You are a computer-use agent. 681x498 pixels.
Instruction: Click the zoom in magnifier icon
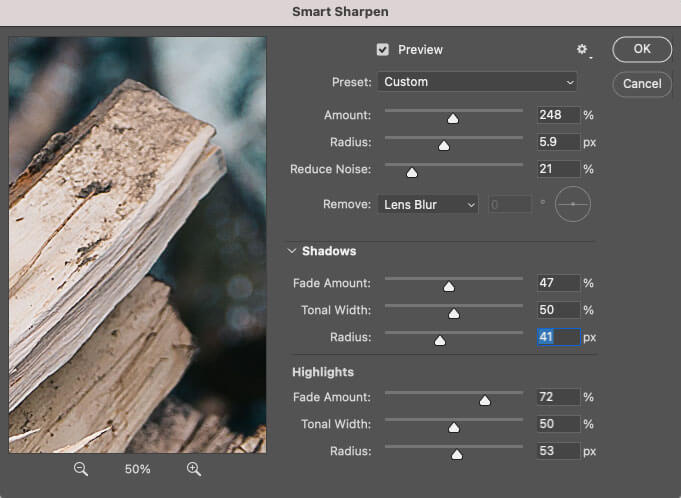[x=193, y=469]
